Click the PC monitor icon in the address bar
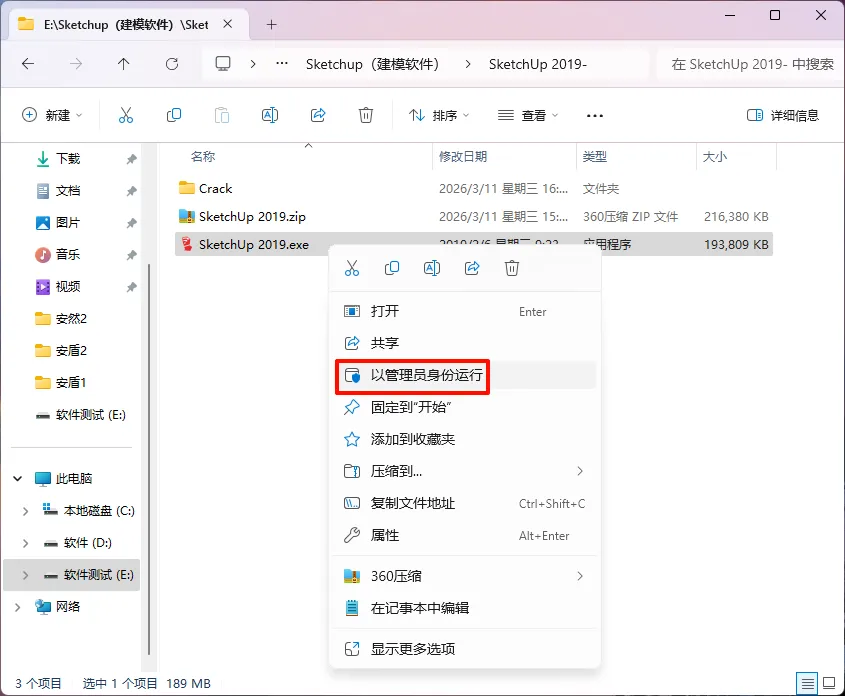This screenshot has width=845, height=696. (223, 64)
